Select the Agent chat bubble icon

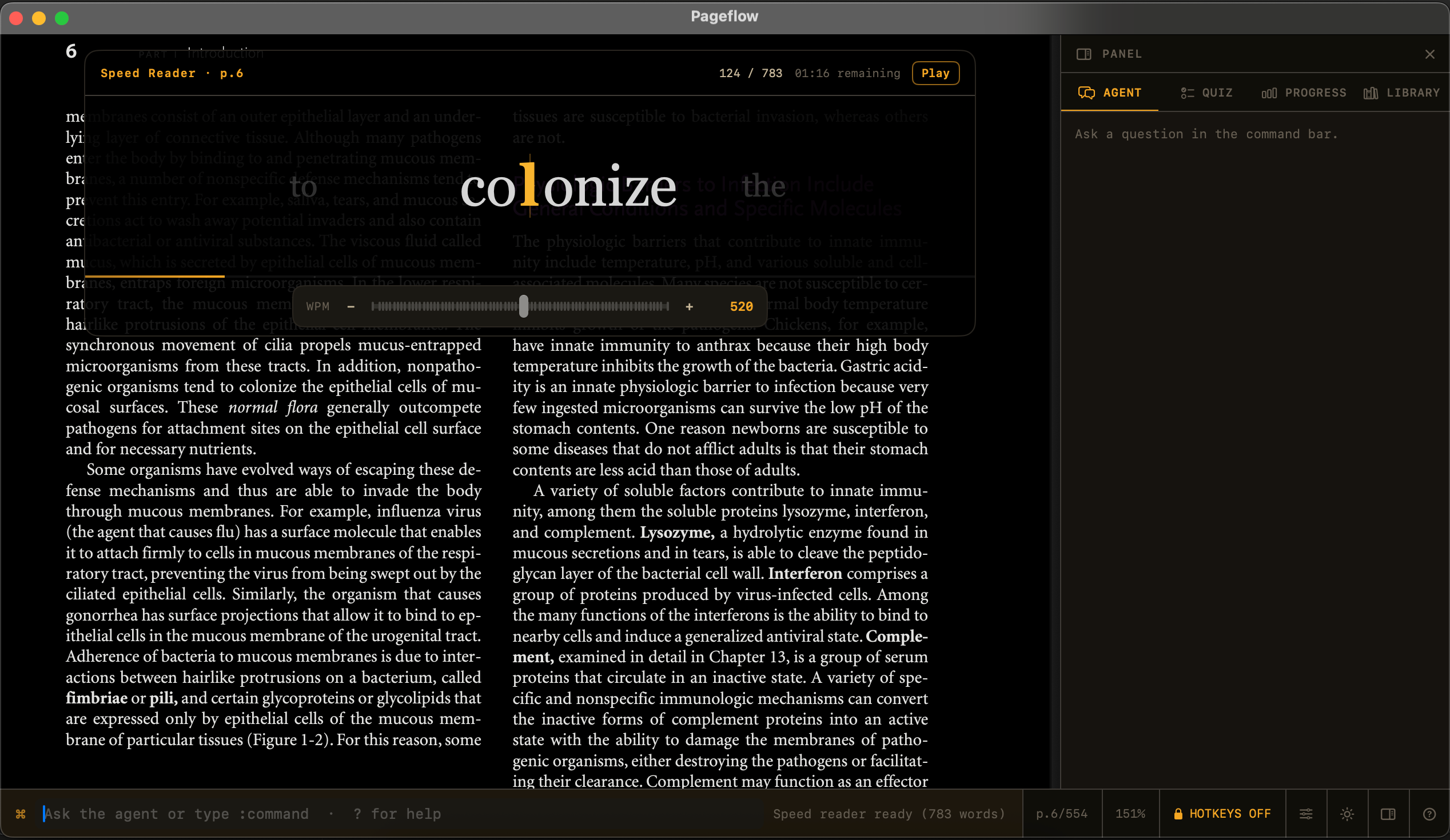coord(1087,93)
